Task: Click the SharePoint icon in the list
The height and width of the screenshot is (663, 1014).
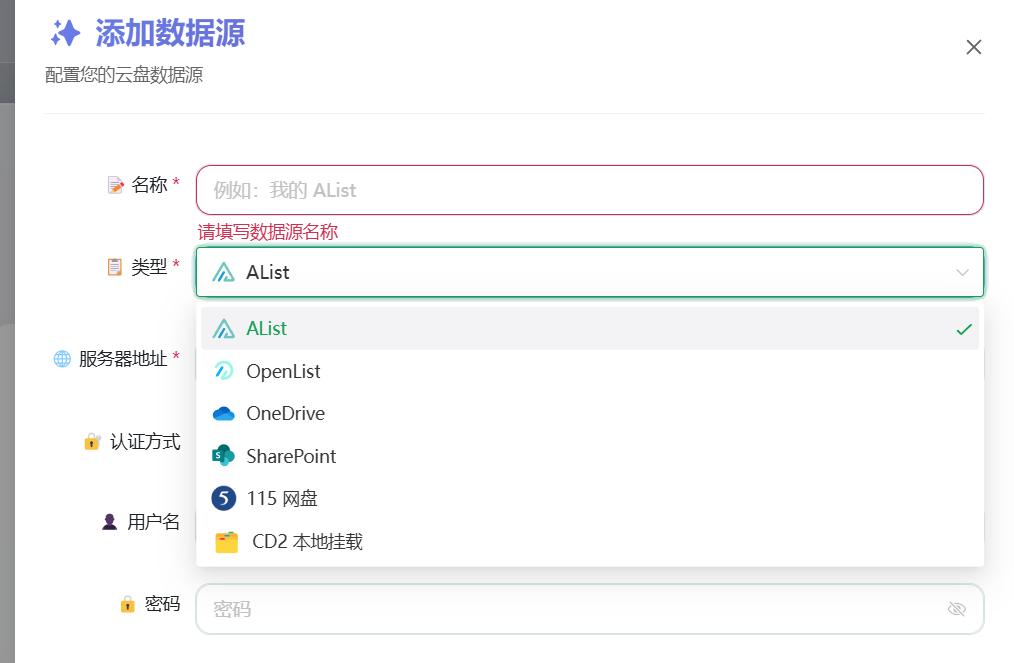Action: [222, 456]
